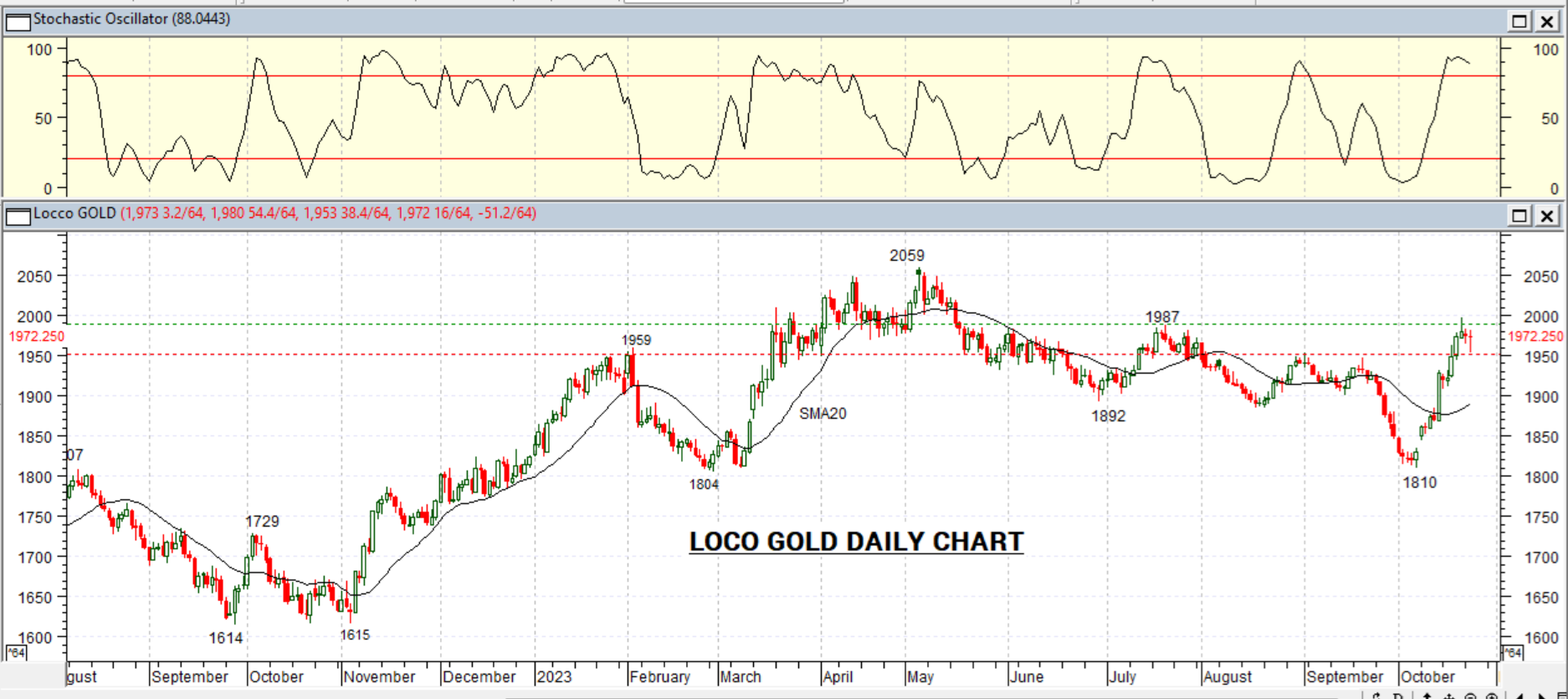Click the March label on date axis
This screenshot has height=699, width=1568.
740,676
